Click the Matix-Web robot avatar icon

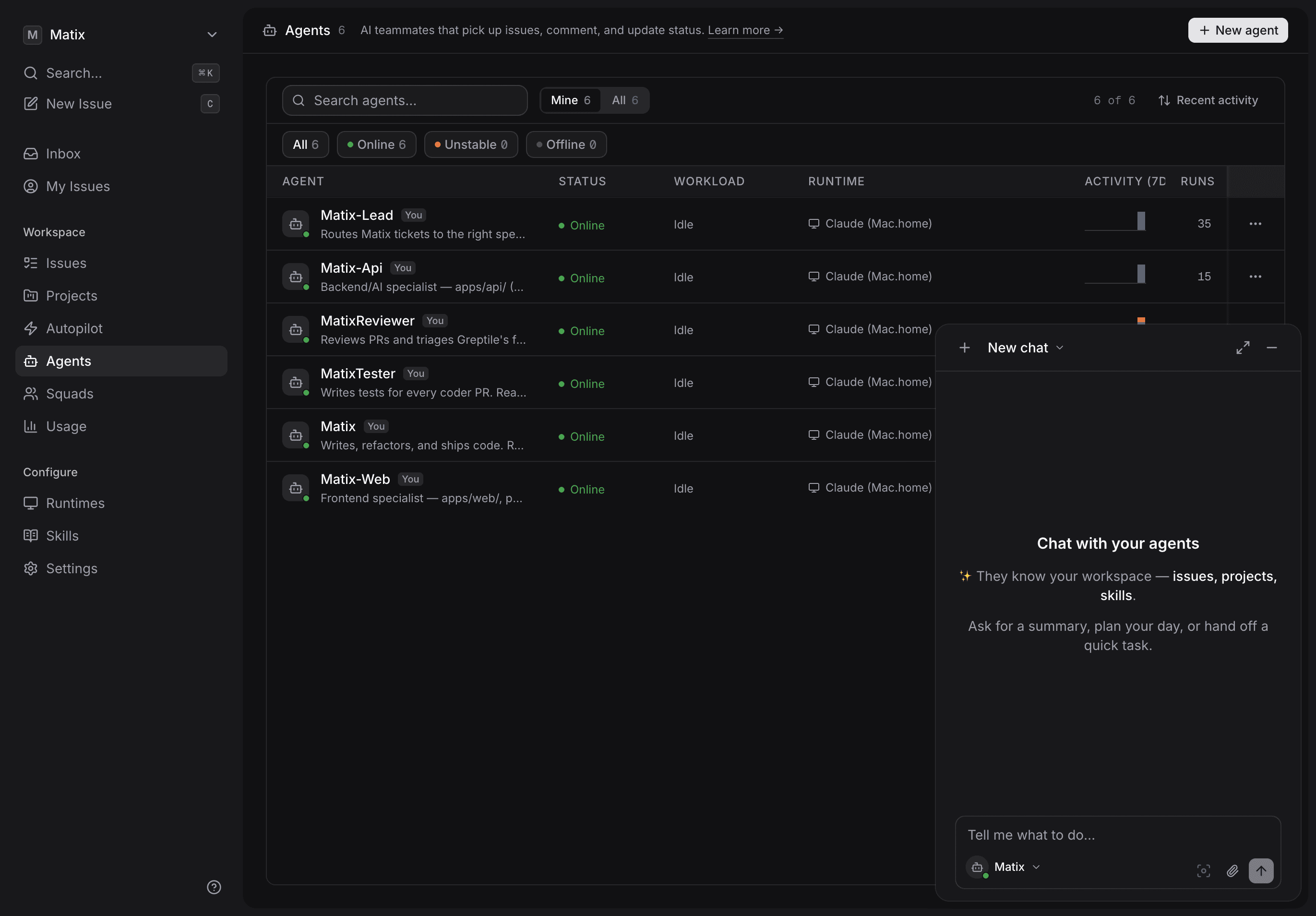296,488
